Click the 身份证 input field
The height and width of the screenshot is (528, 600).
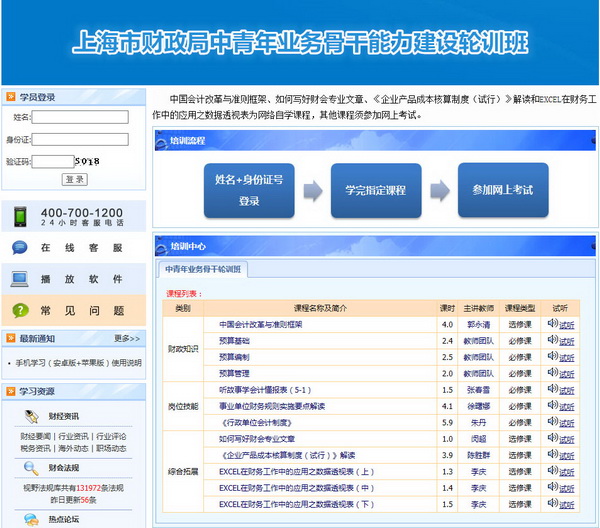click(x=80, y=139)
